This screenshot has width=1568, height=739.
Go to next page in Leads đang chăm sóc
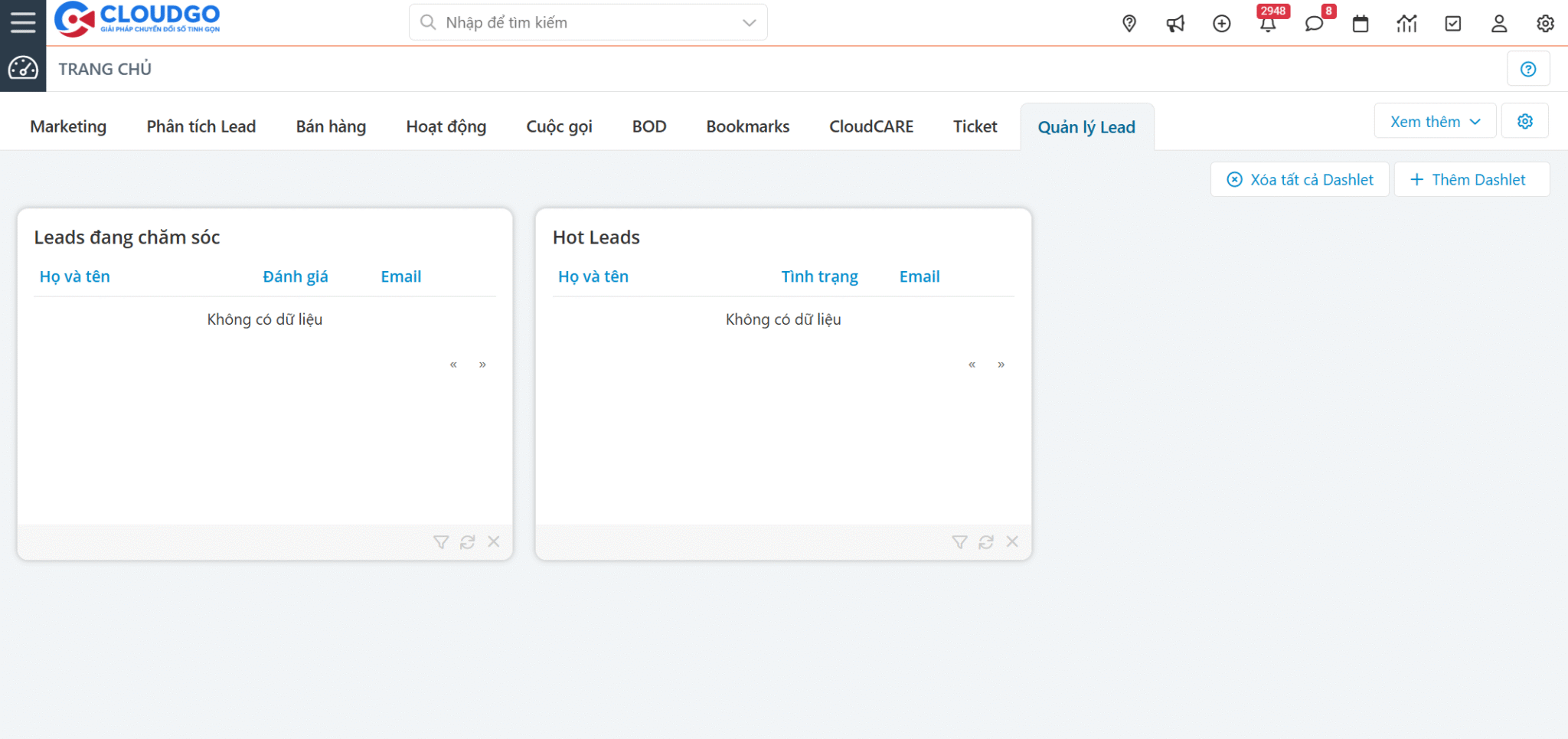[482, 365]
